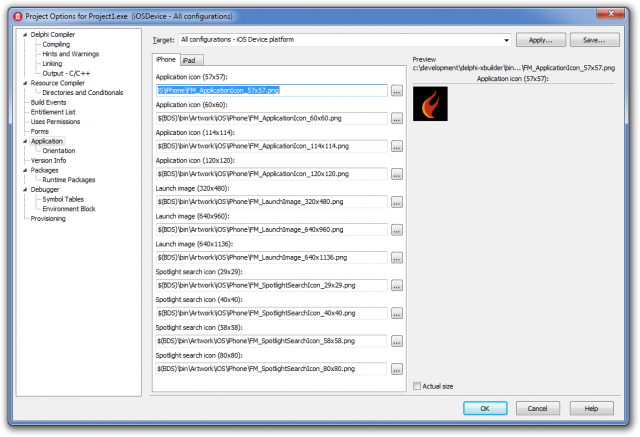
Task: Open Help for project options
Action: pyautogui.click(x=591, y=408)
